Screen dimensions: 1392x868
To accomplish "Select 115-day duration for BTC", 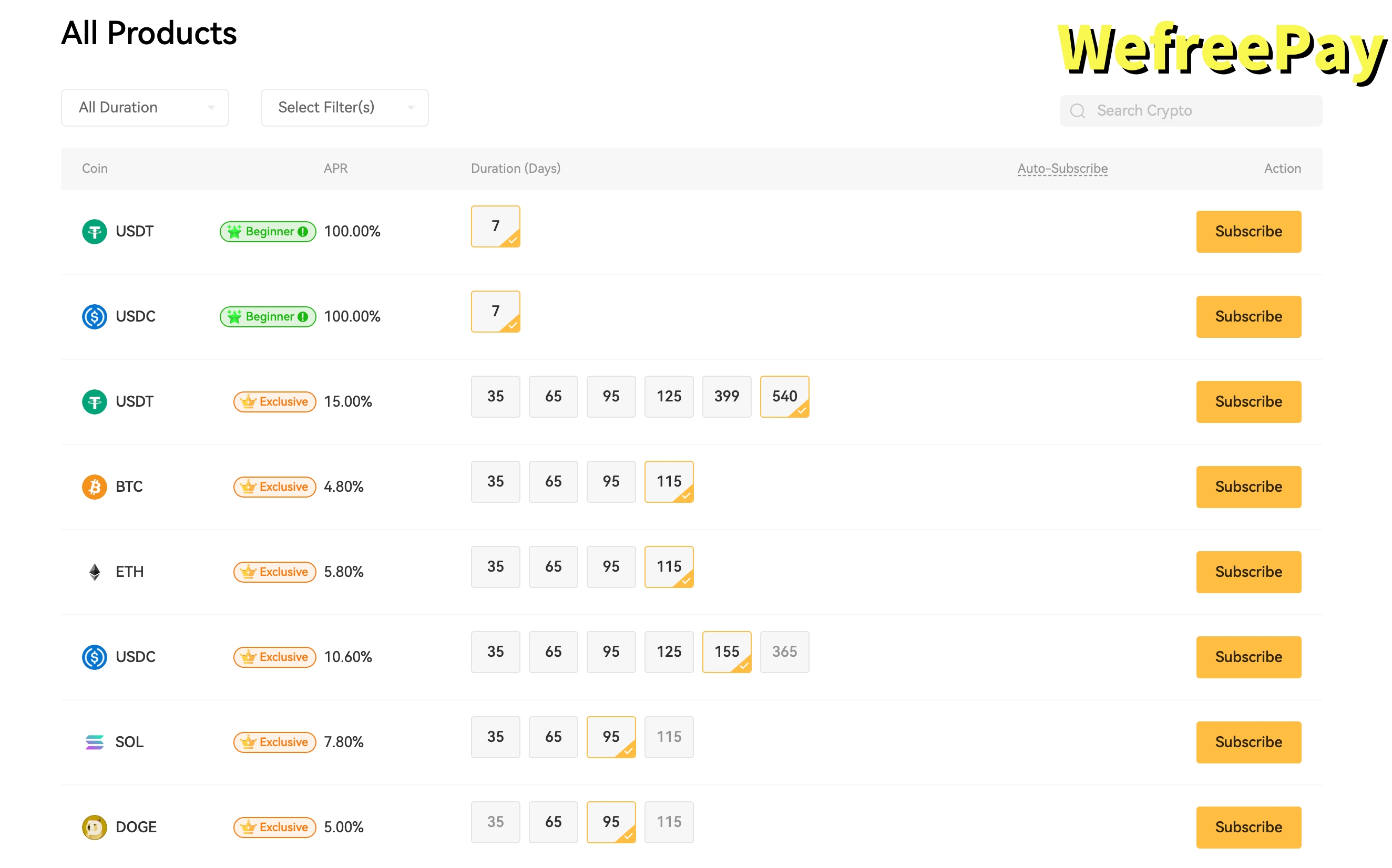I will tap(669, 482).
